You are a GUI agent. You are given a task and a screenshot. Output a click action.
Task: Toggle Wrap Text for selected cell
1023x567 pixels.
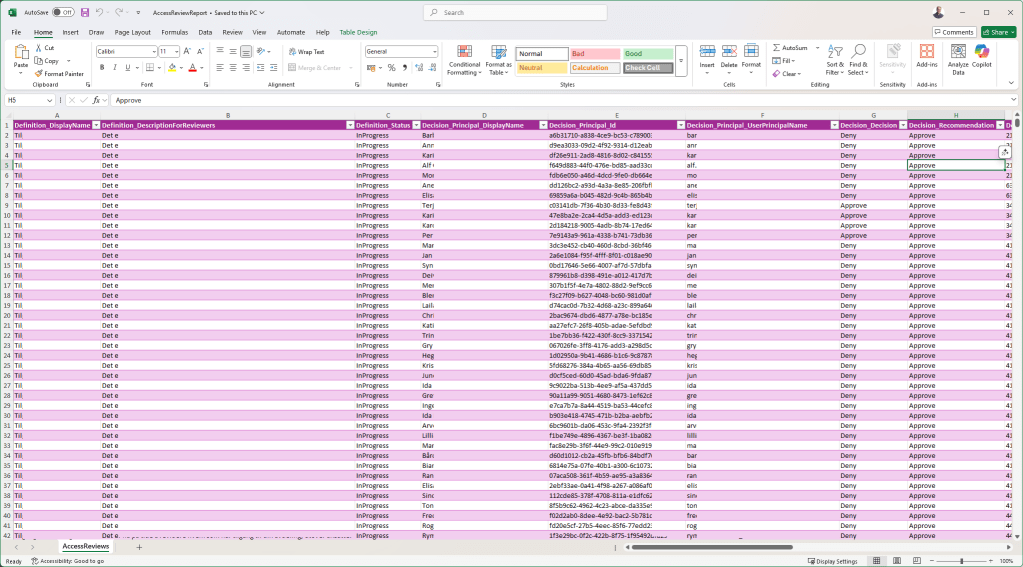tap(306, 51)
